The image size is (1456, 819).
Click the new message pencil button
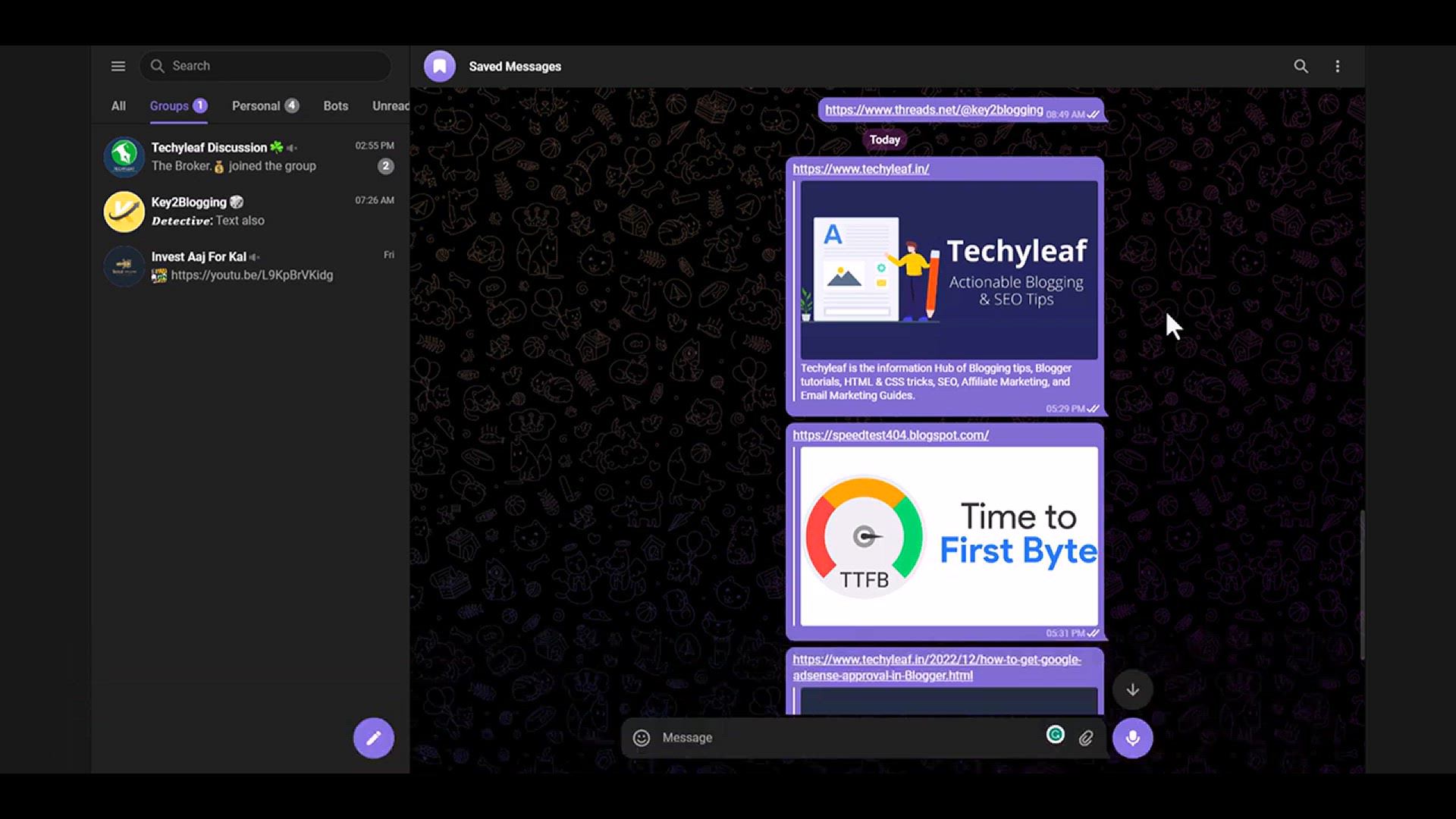[x=373, y=738]
